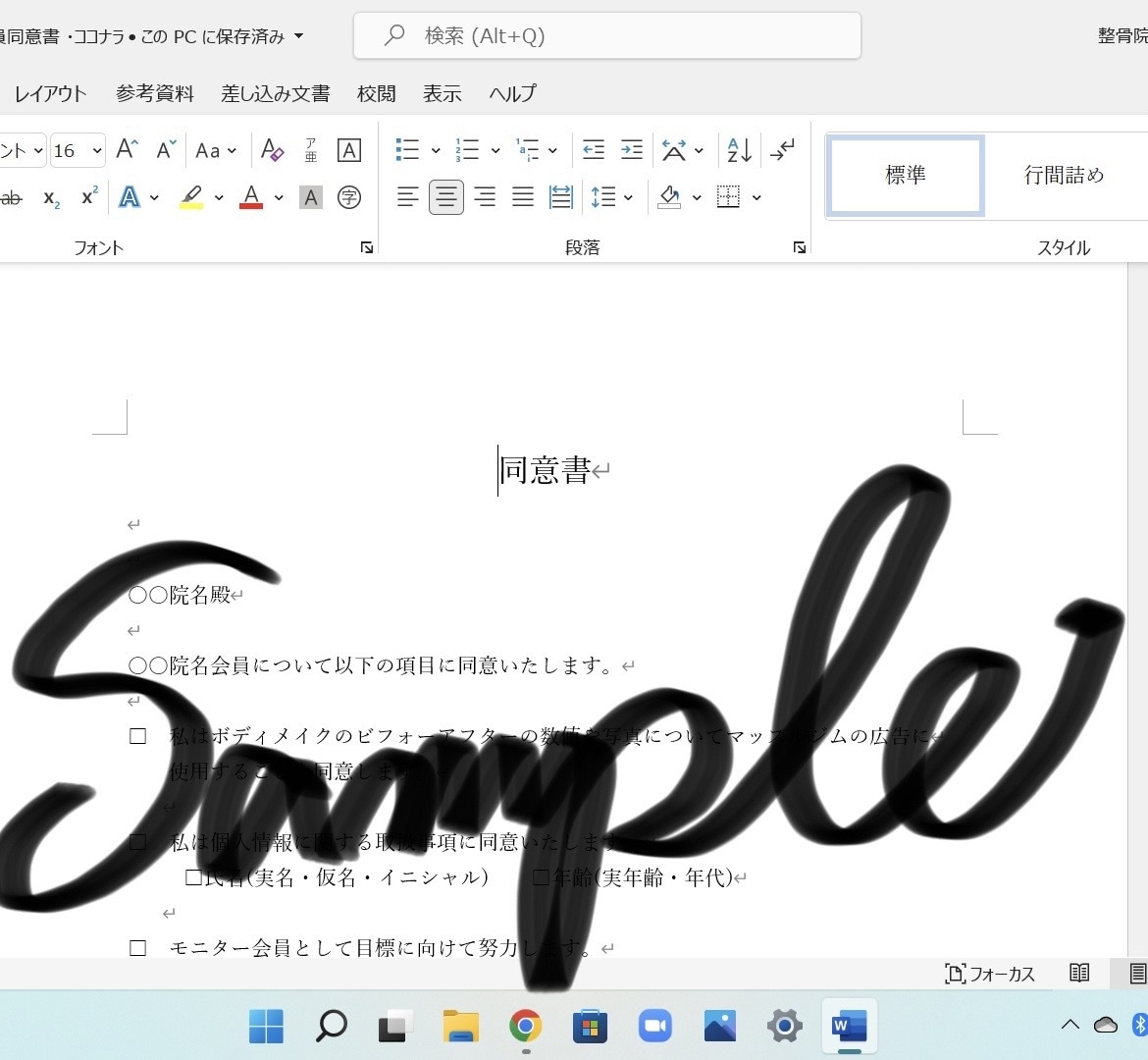Viewport: 1148px width, 1060px height.
Task: Open Google Chrome from taskbar
Action: point(526,1026)
